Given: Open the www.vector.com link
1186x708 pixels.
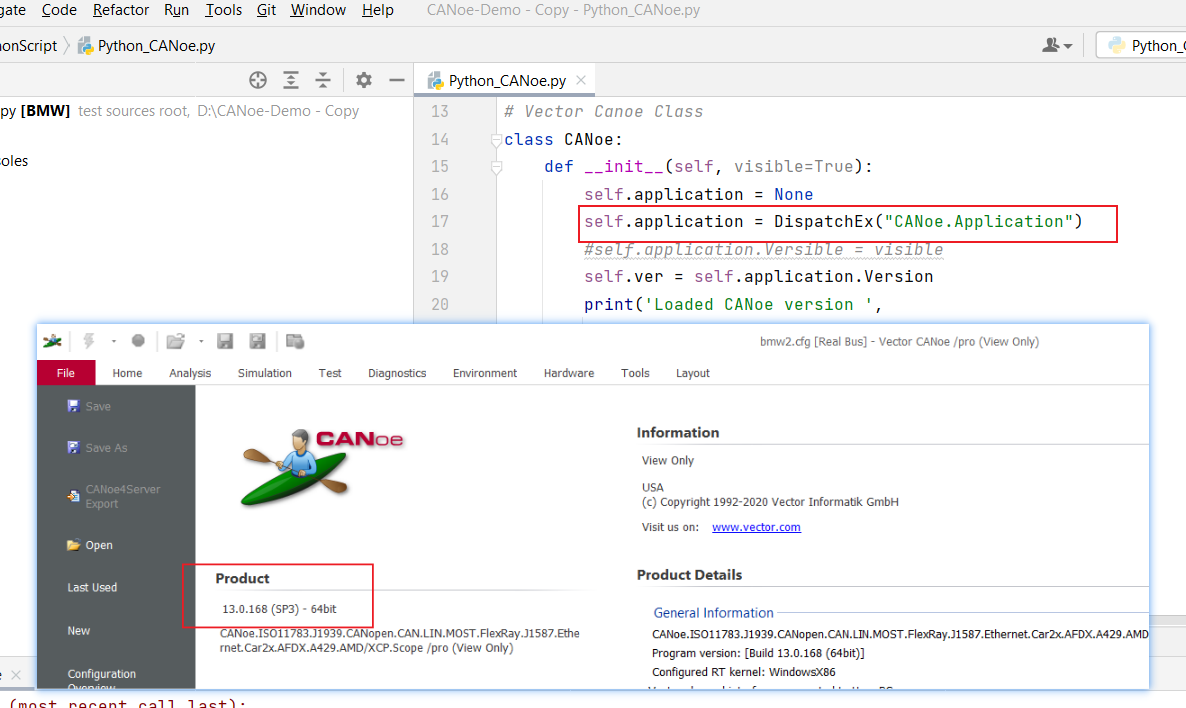Looking at the screenshot, I should [756, 527].
